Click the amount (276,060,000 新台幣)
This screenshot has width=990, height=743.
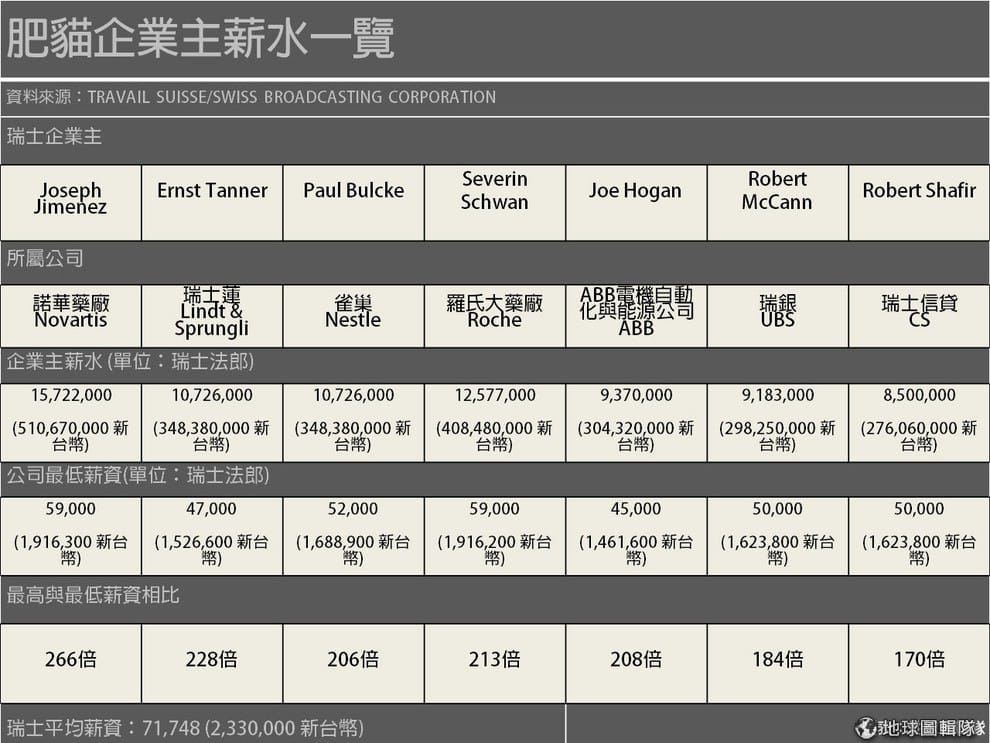919,436
